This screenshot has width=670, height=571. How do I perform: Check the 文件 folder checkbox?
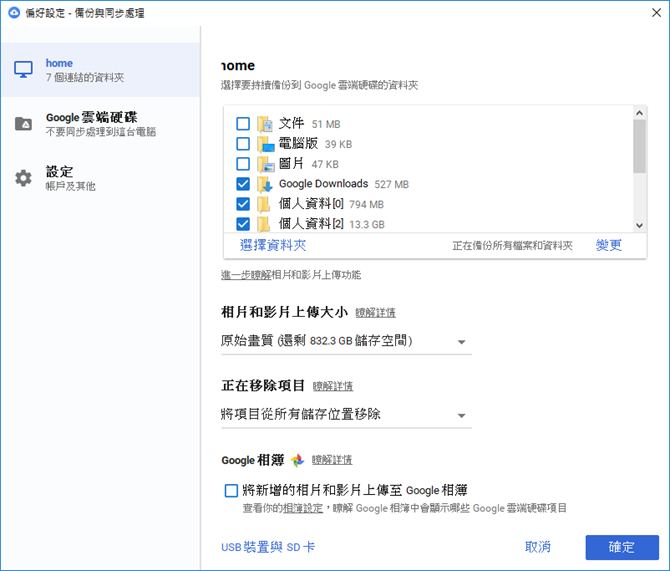[243, 124]
